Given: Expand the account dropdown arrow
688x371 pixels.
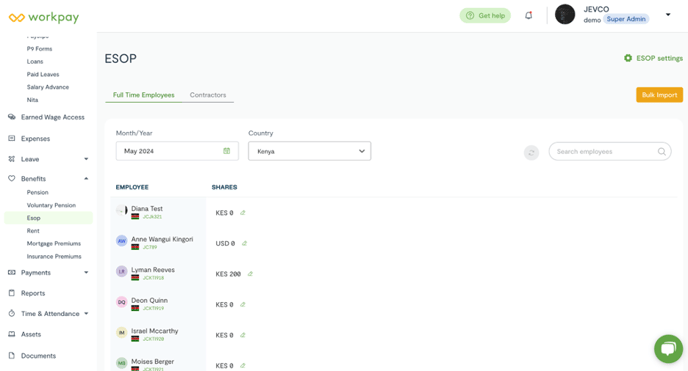Looking at the screenshot, I should [x=668, y=14].
